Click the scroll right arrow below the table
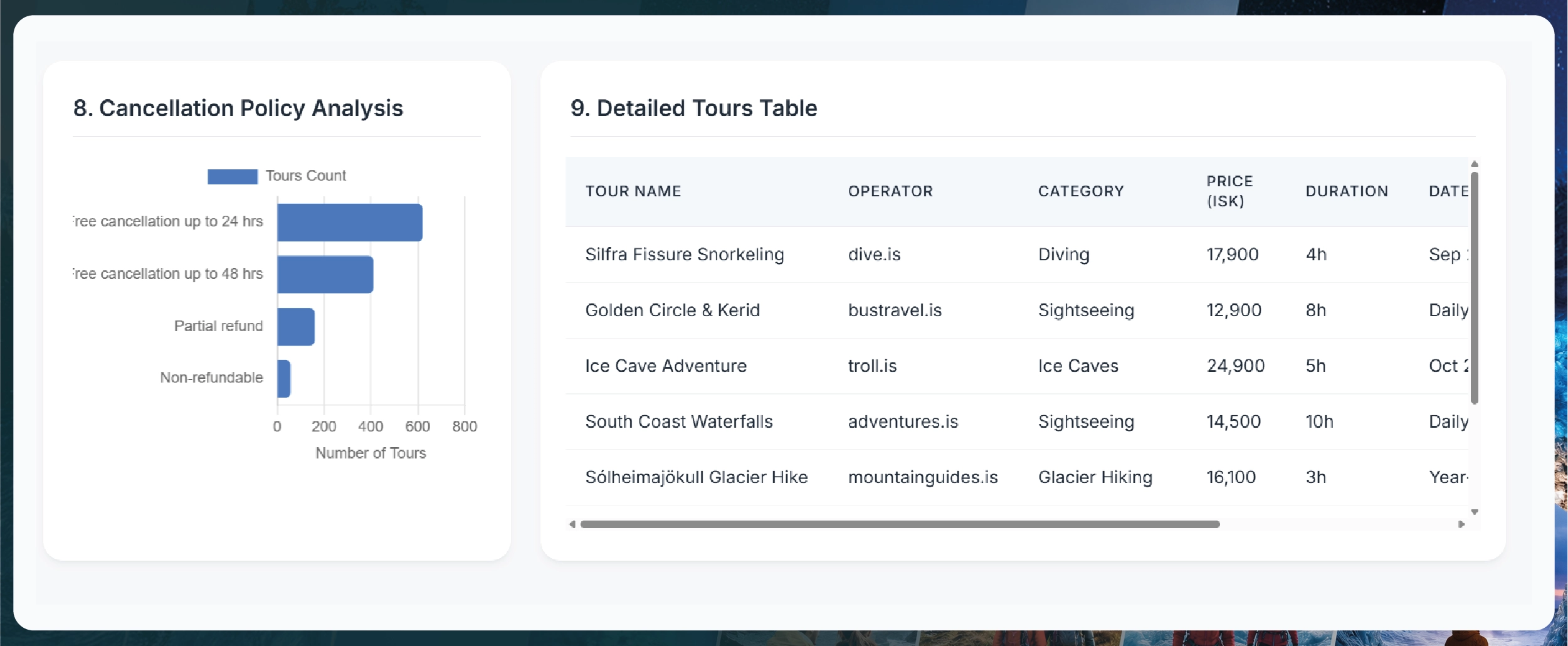 pos(1461,524)
